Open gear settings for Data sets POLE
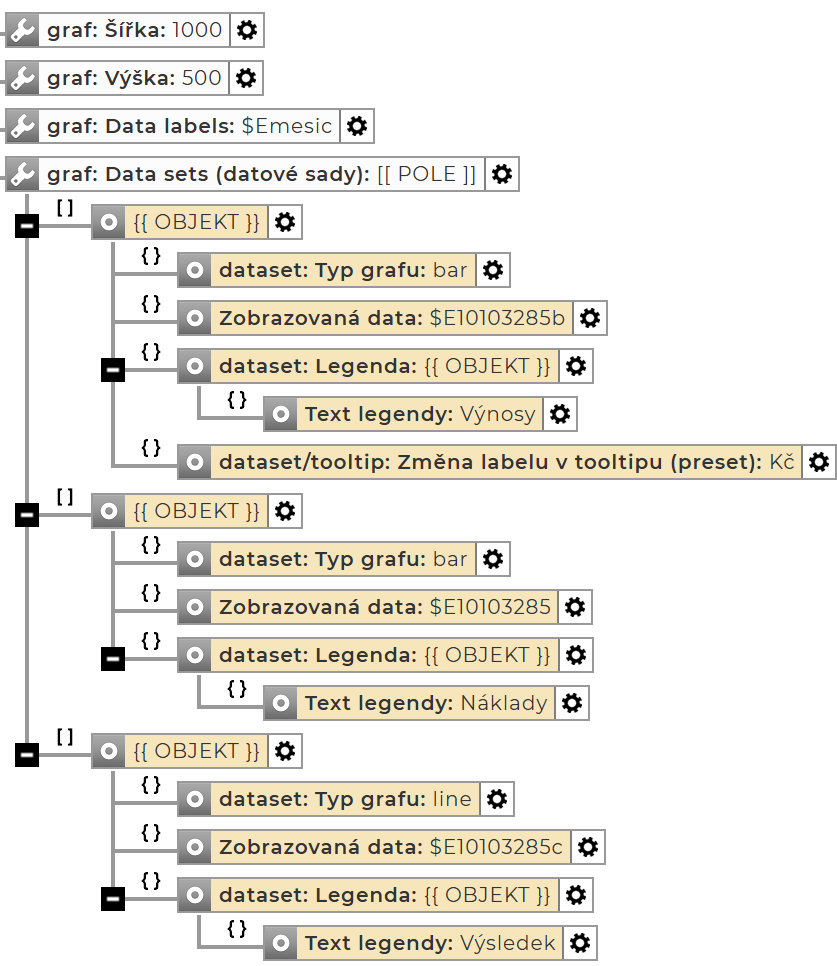 coord(502,174)
